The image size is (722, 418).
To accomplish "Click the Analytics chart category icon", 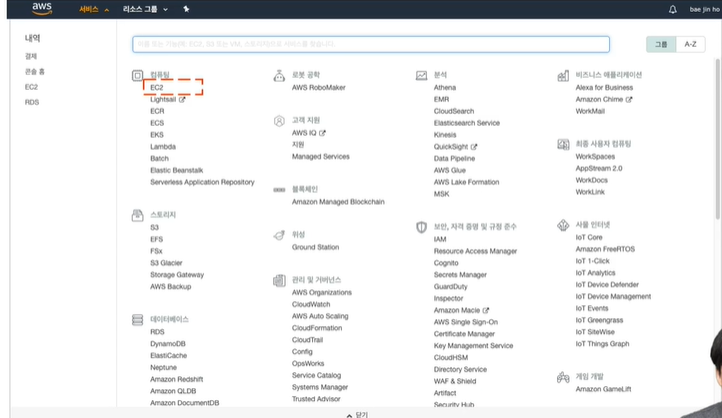I will pyautogui.click(x=421, y=75).
